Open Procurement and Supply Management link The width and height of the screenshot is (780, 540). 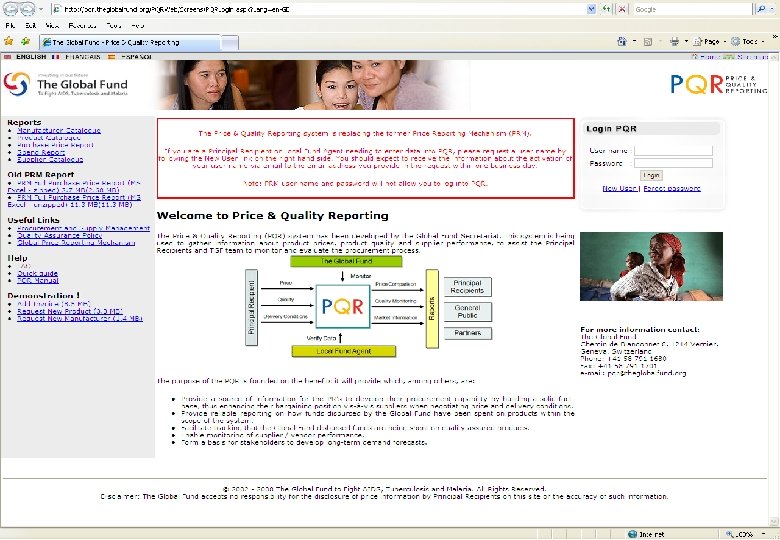[x=83, y=228]
